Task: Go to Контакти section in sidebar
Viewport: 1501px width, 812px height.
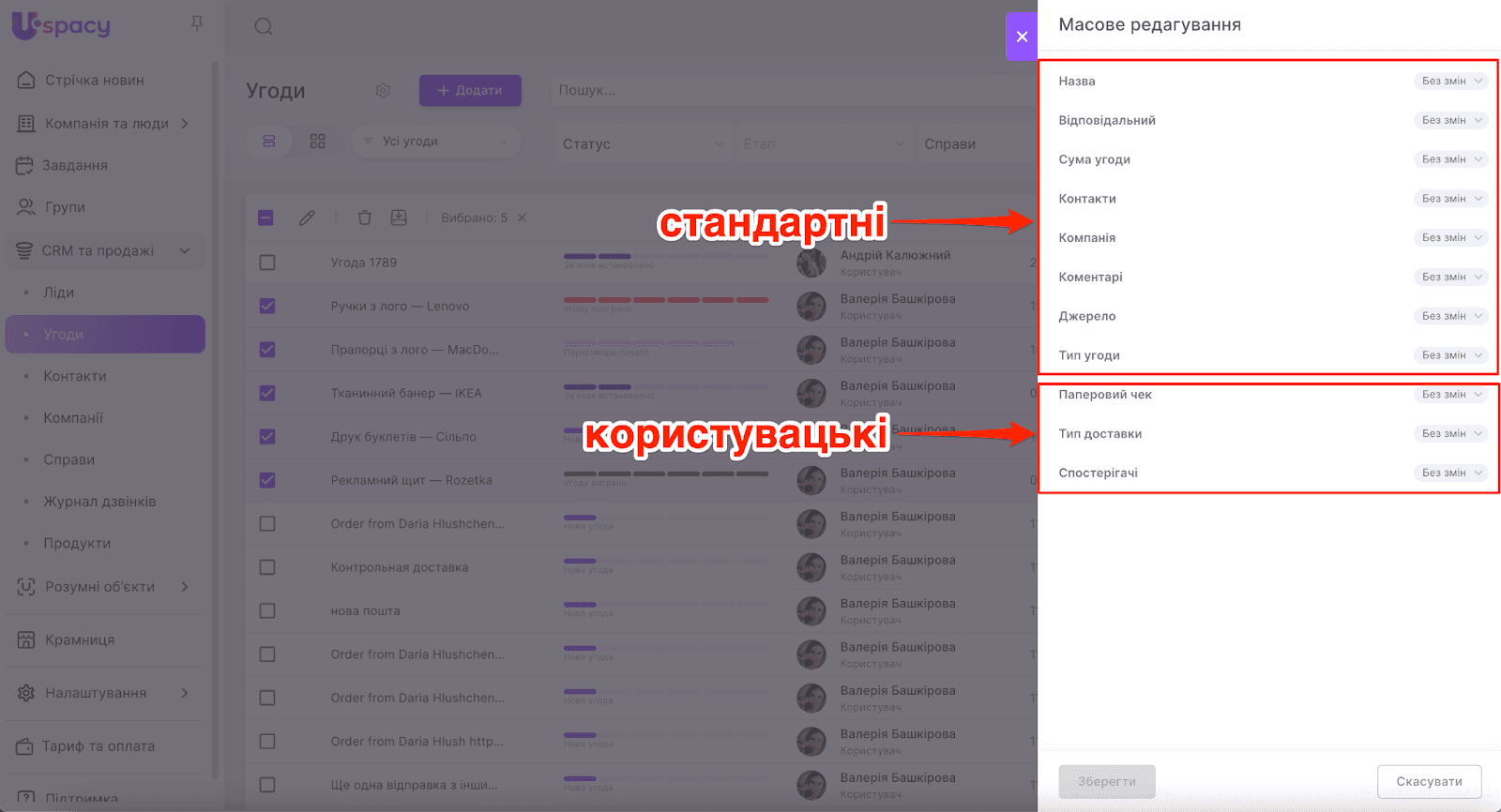Action: pyautogui.click(x=75, y=376)
